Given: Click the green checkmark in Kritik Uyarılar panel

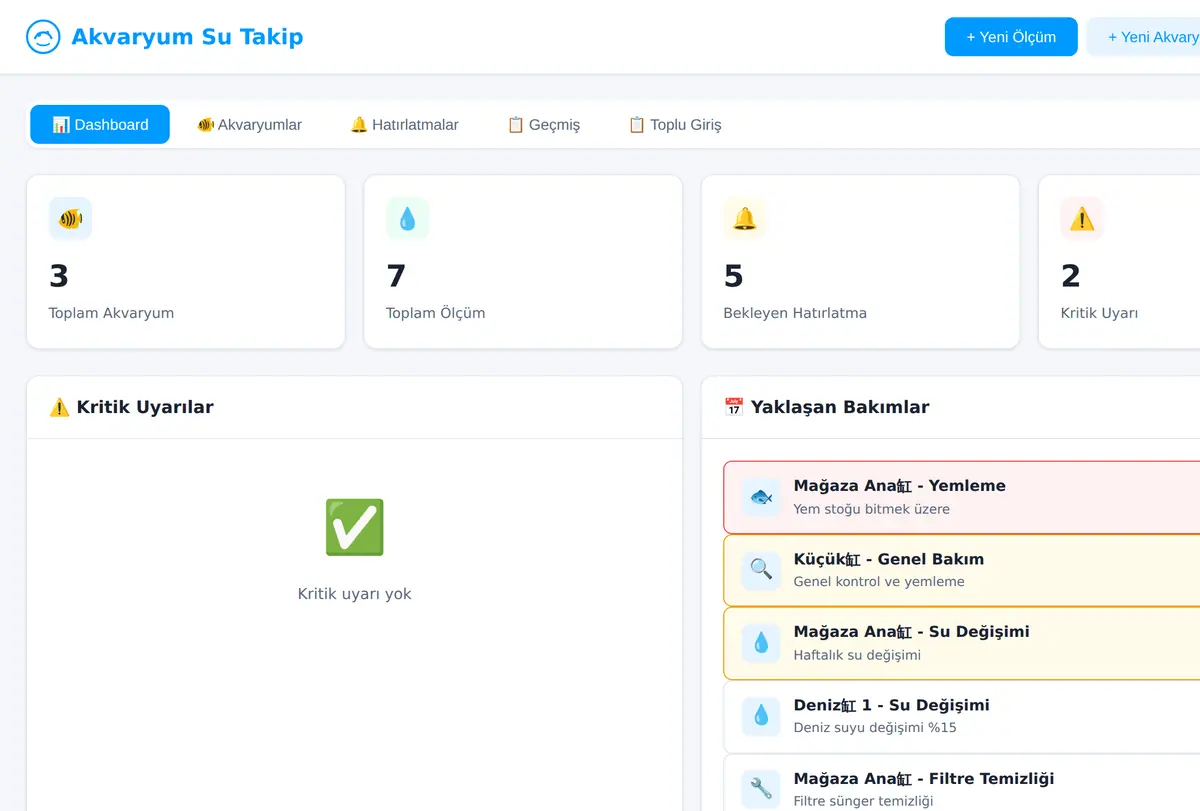Looking at the screenshot, I should 354,527.
